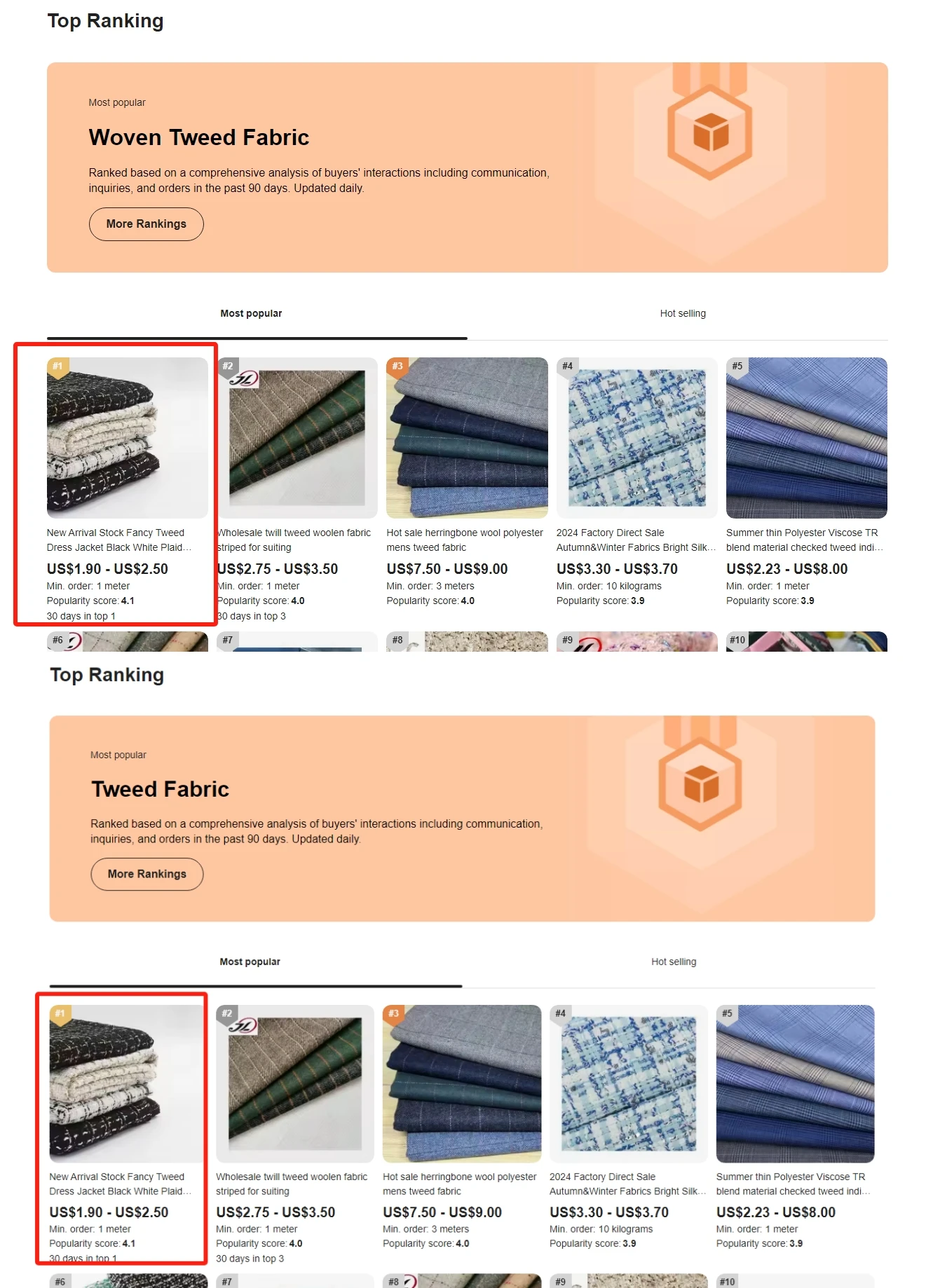
Task: Click the #10 rank badge under Woven Tweed Fabric list
Action: [737, 640]
